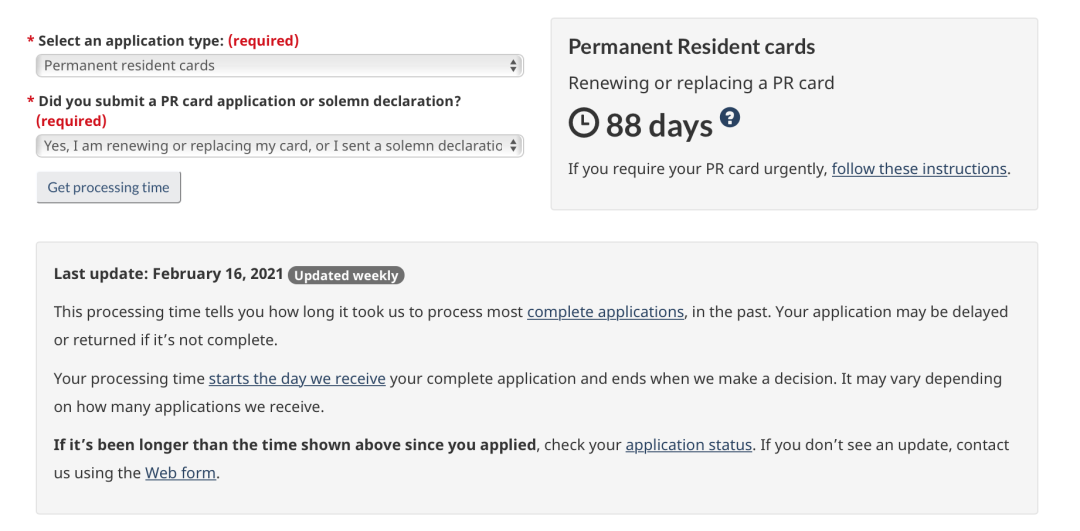Screen dimensions: 1080x531
Task: Click the red required text after application type
Action: 263,41
